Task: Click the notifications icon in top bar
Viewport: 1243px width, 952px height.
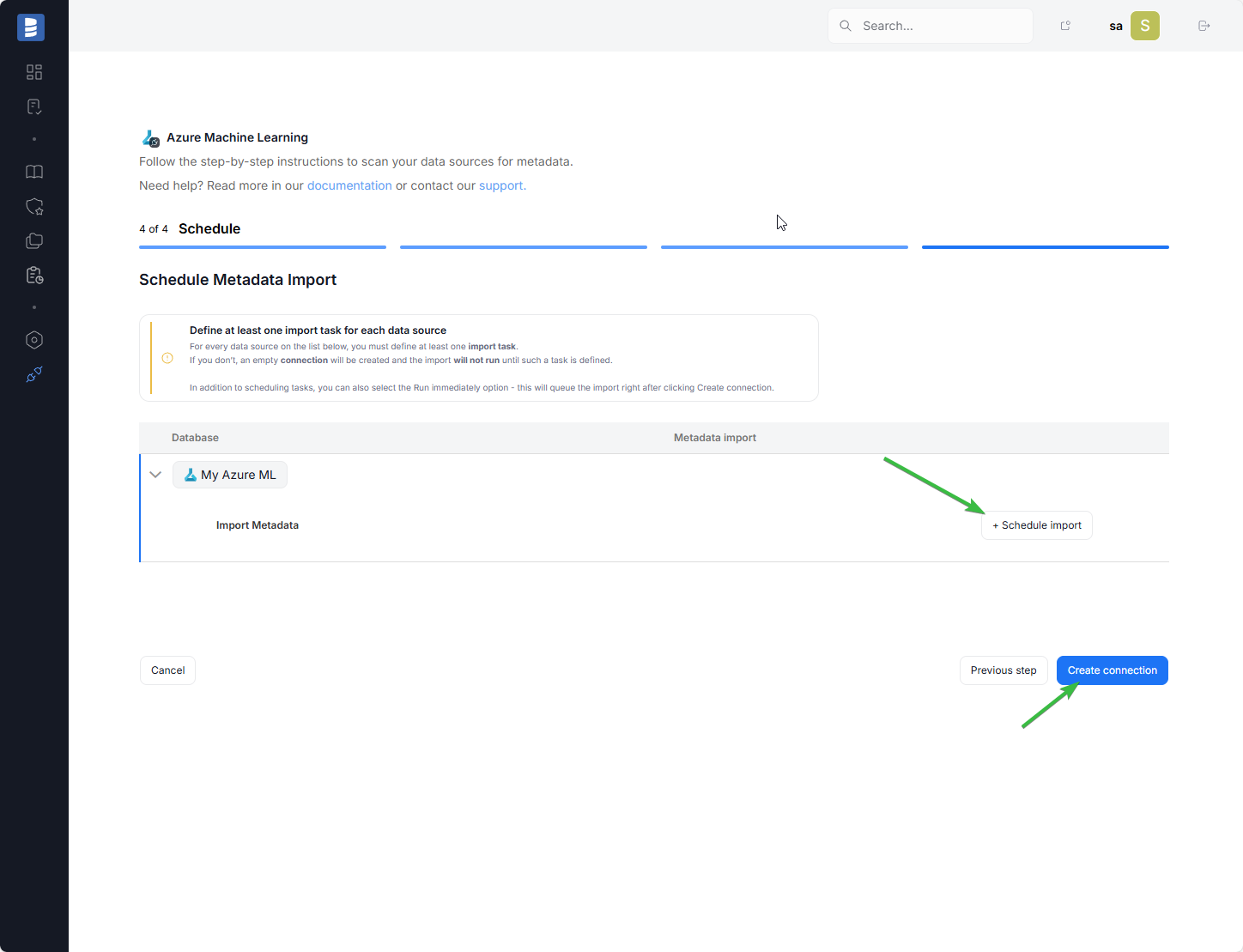Action: pos(1065,26)
